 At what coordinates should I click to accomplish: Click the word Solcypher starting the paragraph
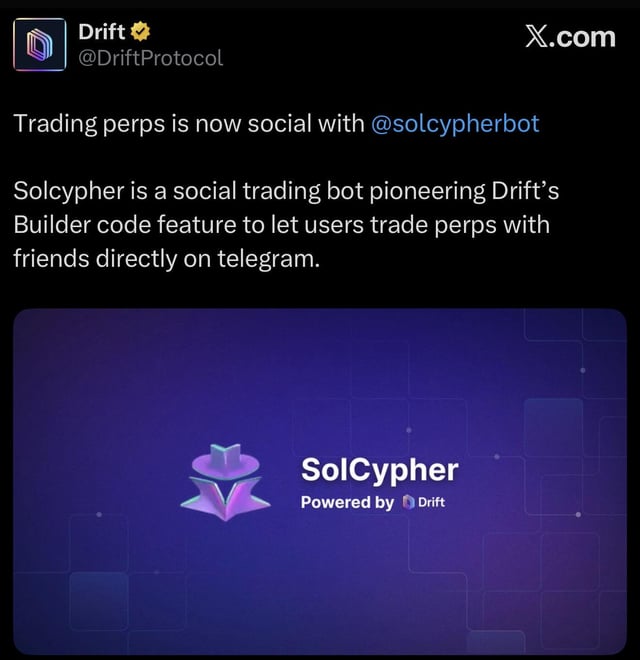tap(69, 191)
